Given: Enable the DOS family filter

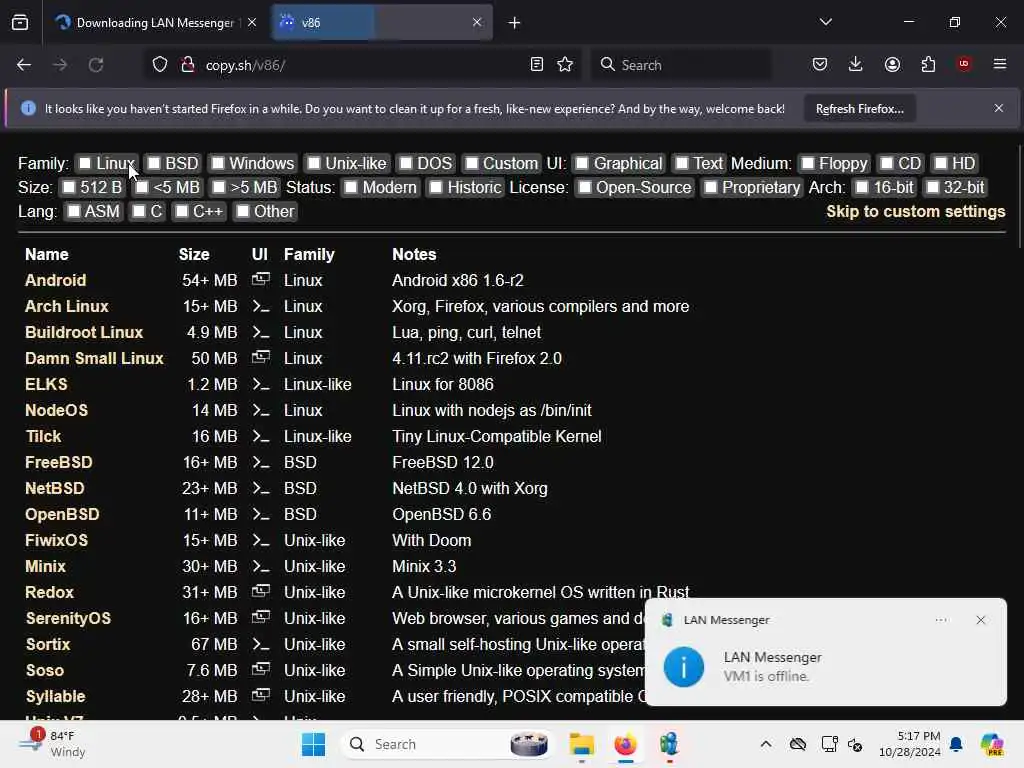Looking at the screenshot, I should (x=406, y=163).
